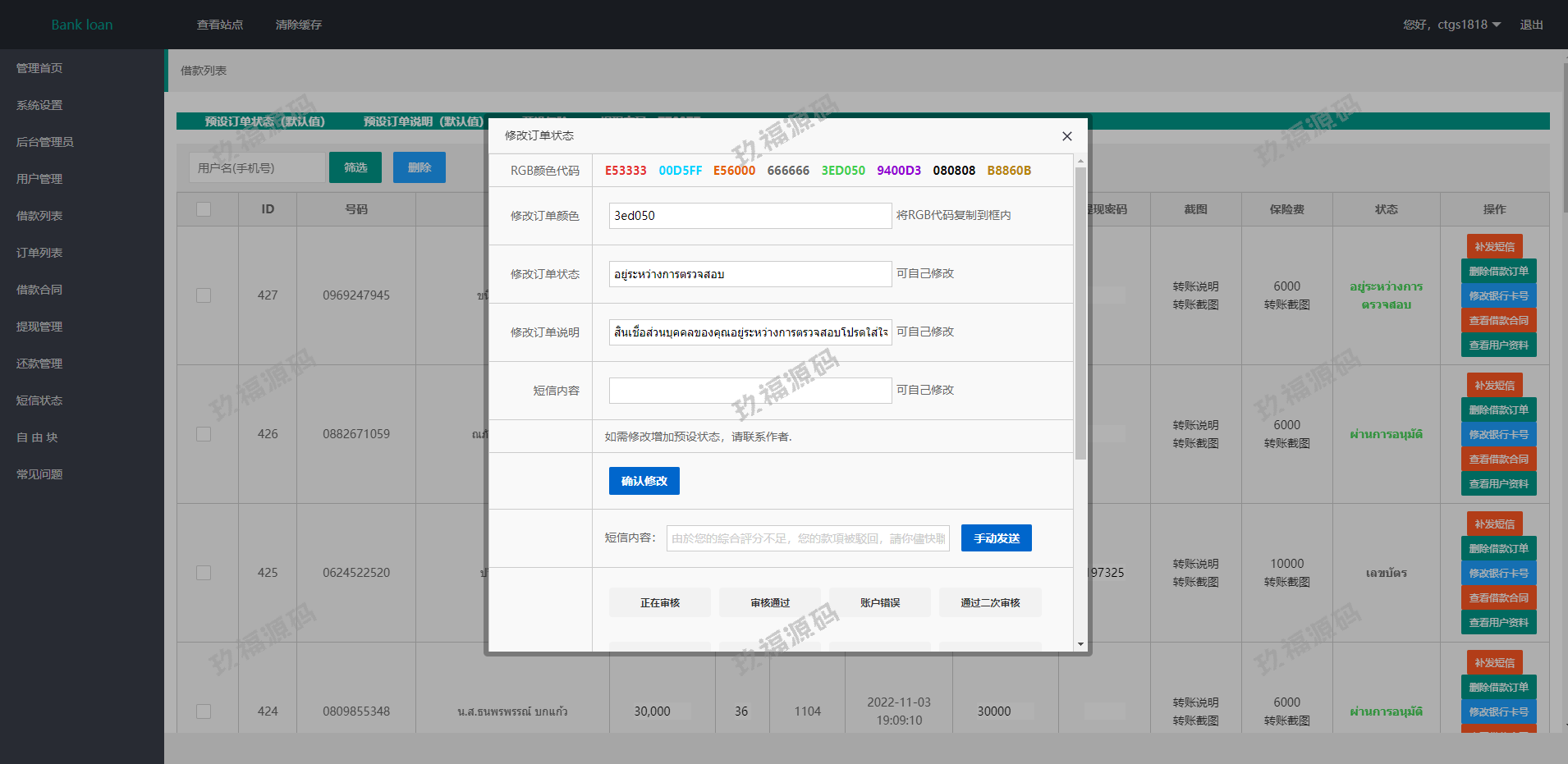Pick the 9400D3 purple color code
The image size is (1568, 764).
click(x=898, y=171)
